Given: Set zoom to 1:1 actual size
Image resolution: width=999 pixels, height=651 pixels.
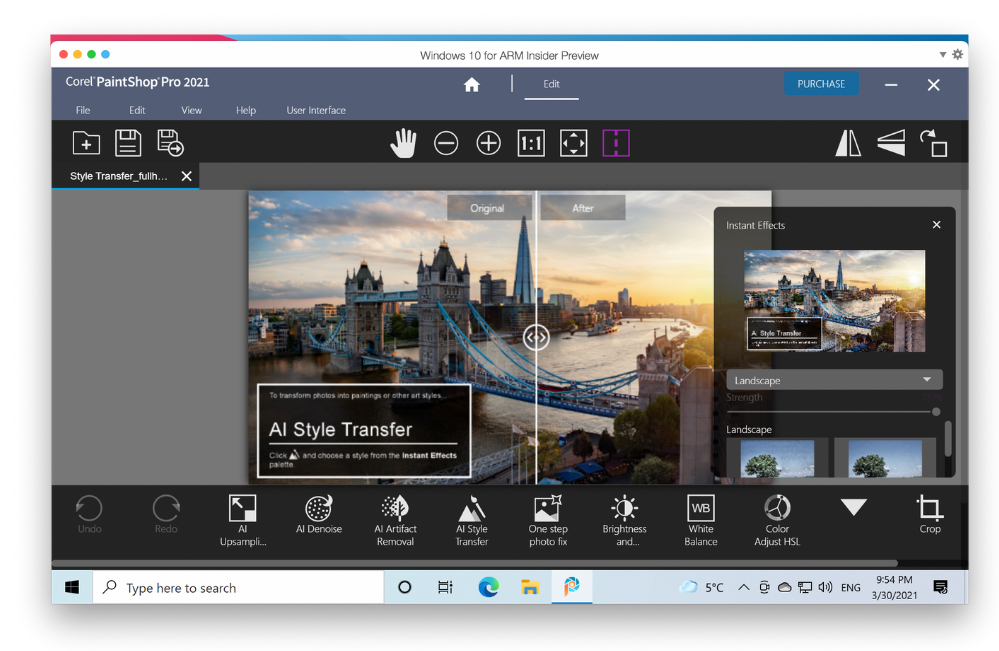Looking at the screenshot, I should tap(531, 144).
